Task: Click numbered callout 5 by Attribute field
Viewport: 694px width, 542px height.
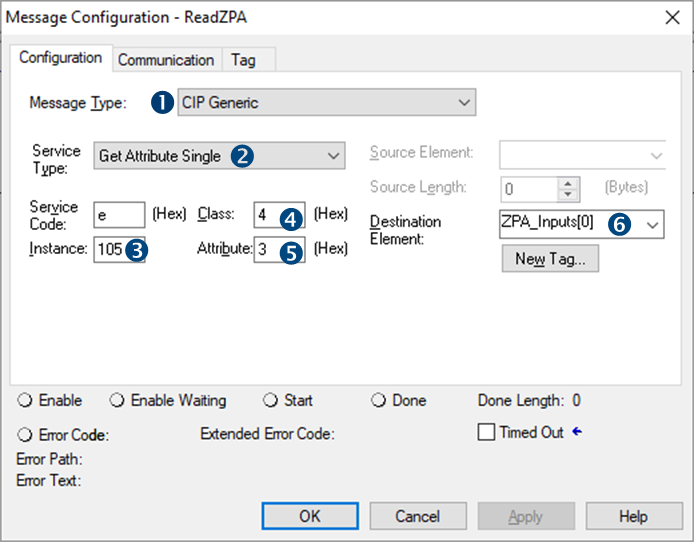Action: (x=291, y=253)
